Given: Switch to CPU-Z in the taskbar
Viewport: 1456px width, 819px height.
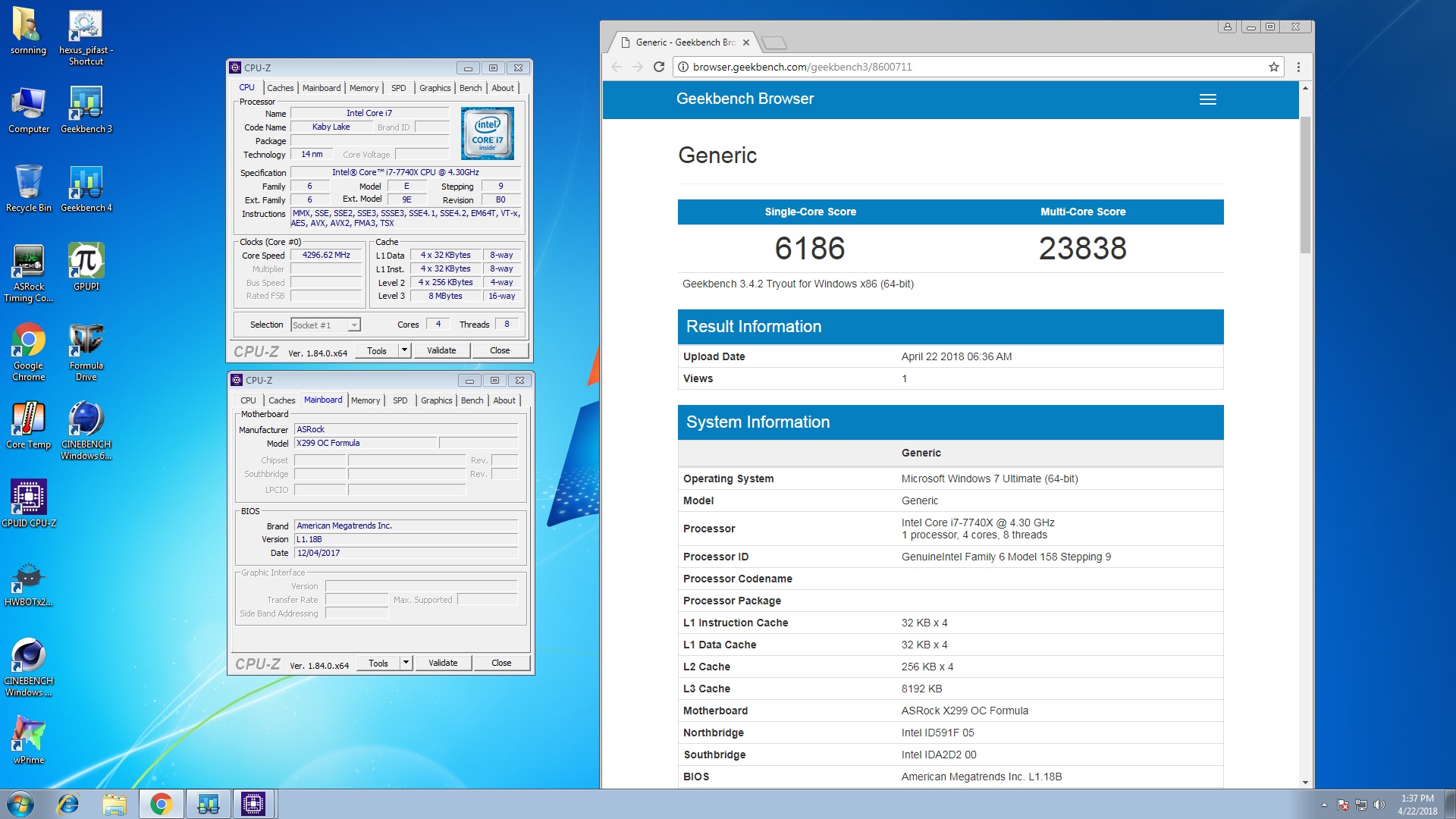Looking at the screenshot, I should click(x=253, y=805).
